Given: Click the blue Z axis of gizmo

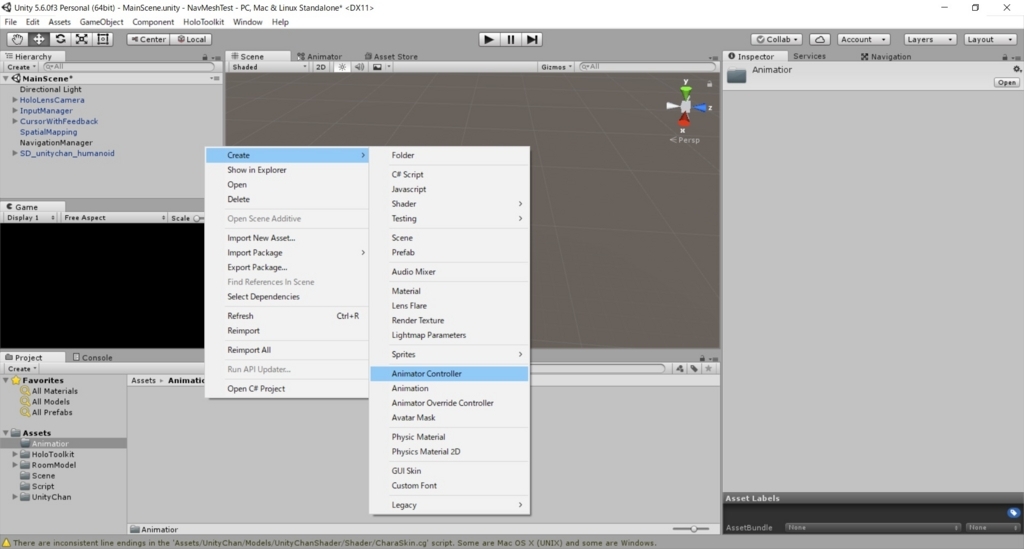Looking at the screenshot, I should tap(701, 107).
